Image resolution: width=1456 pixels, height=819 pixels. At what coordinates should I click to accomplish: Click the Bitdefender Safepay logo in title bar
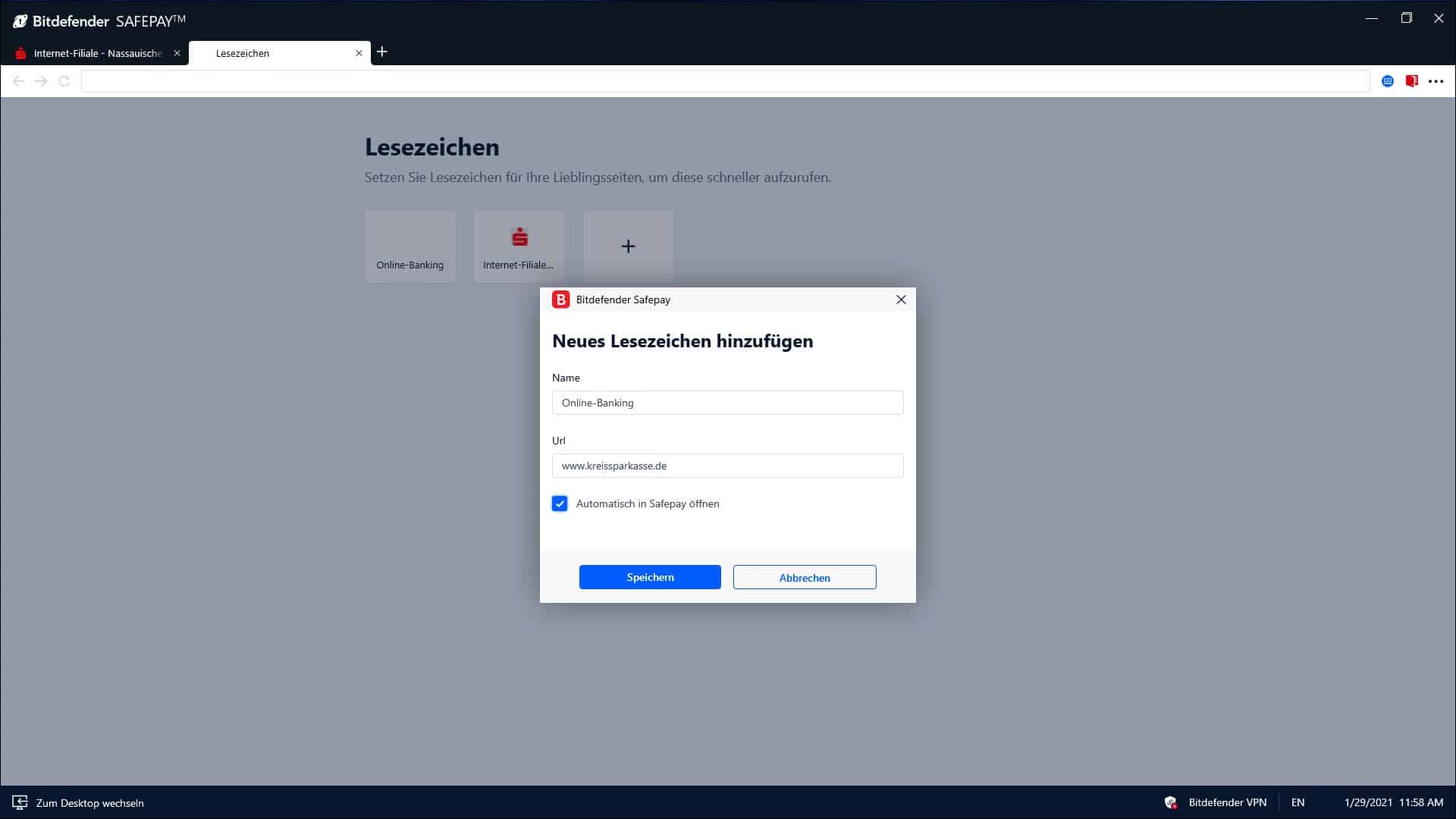coord(99,20)
